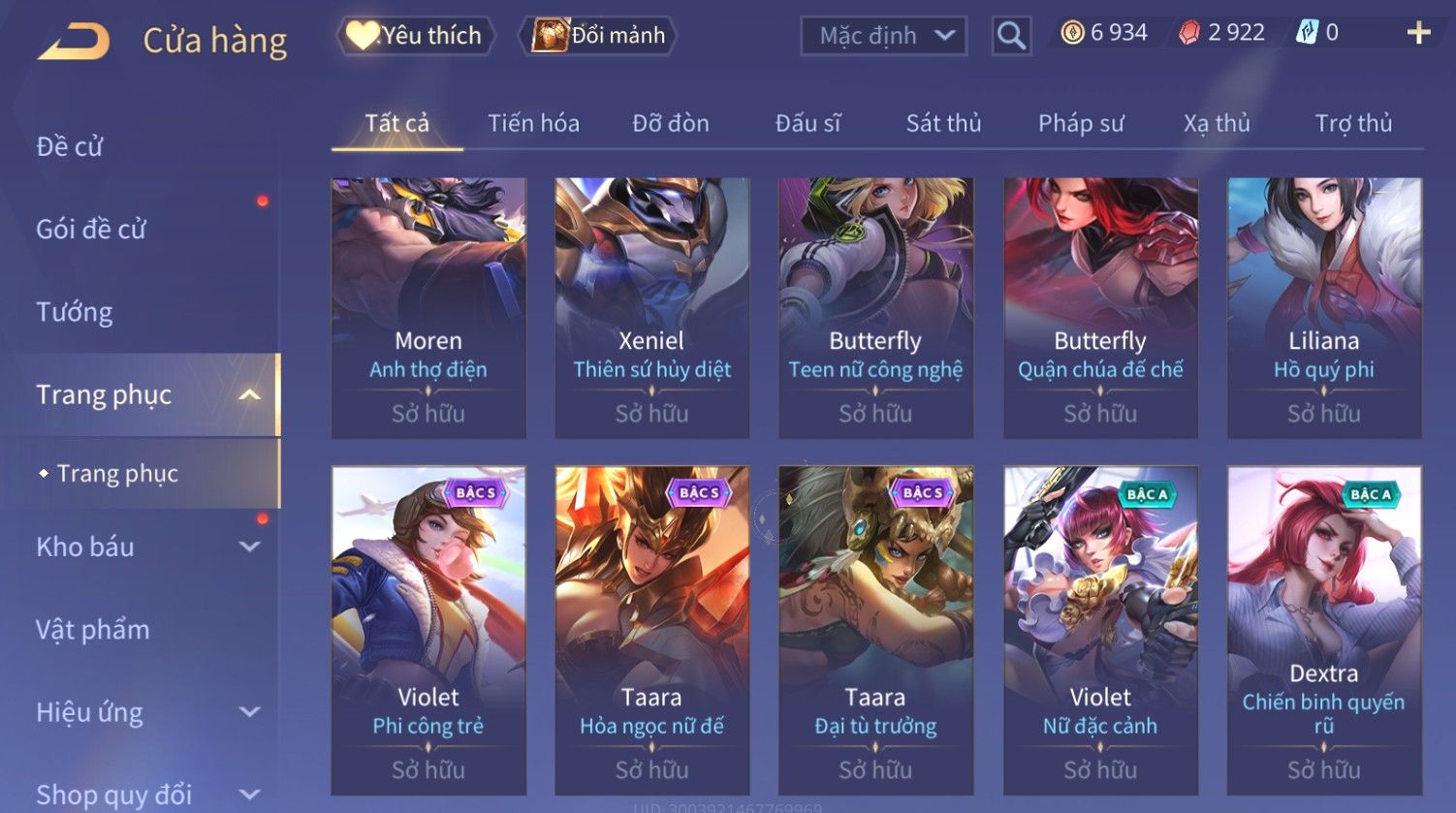Open Gói đề cử in sidebar

click(91, 230)
